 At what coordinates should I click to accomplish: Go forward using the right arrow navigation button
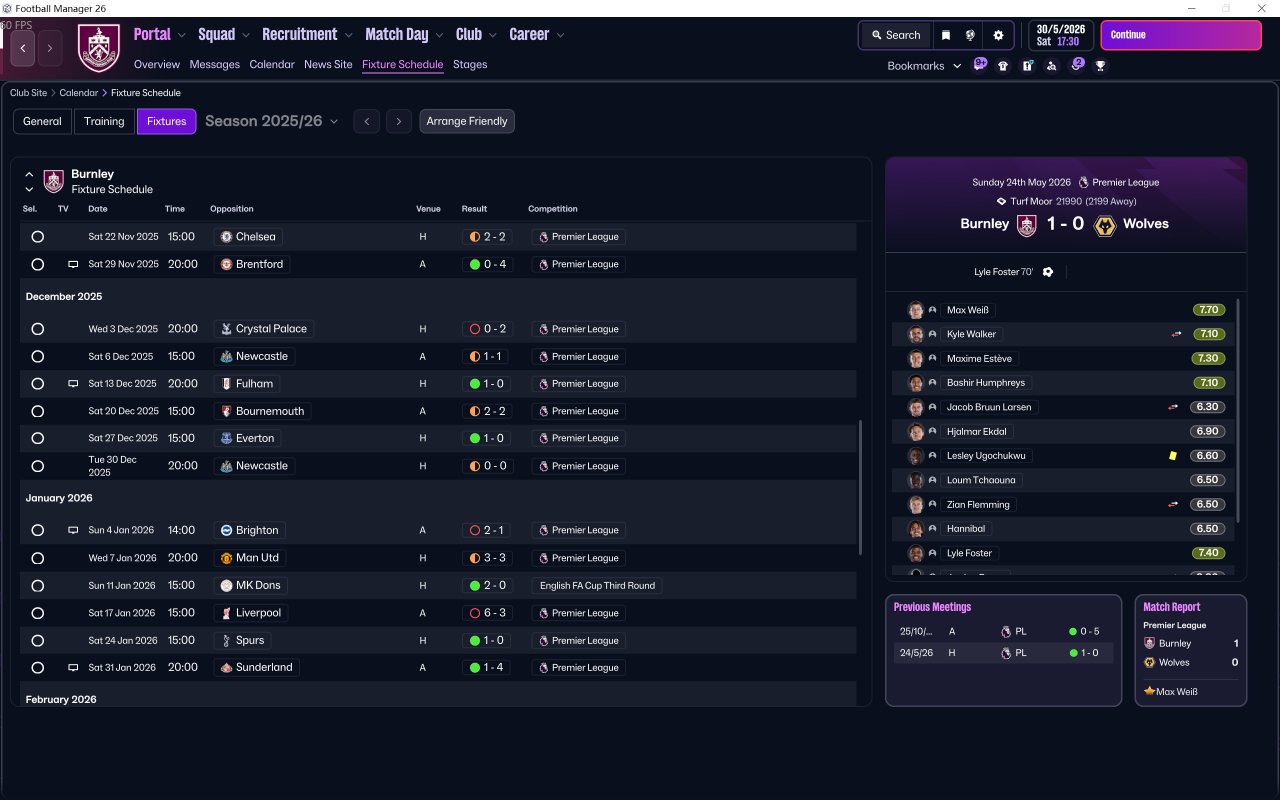point(50,48)
